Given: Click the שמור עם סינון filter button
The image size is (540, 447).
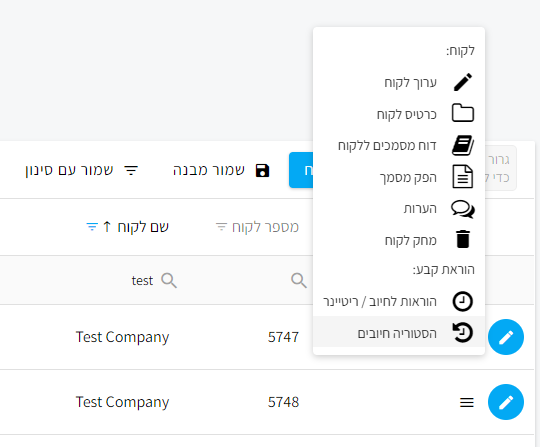Looking at the screenshot, I should (x=82, y=170).
